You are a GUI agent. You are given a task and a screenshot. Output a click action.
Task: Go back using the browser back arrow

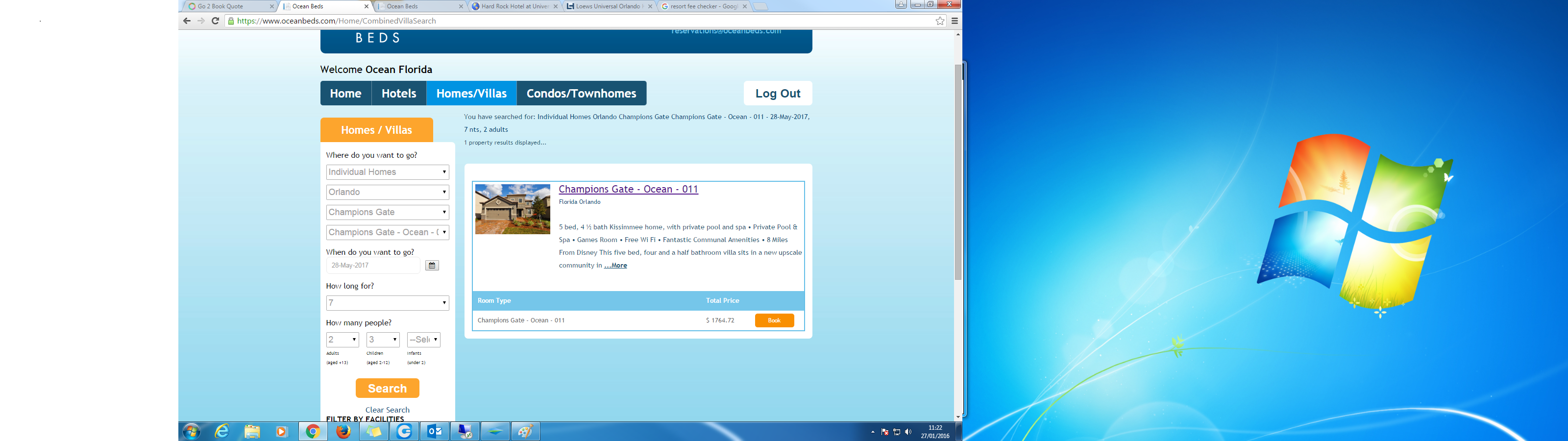click(187, 21)
